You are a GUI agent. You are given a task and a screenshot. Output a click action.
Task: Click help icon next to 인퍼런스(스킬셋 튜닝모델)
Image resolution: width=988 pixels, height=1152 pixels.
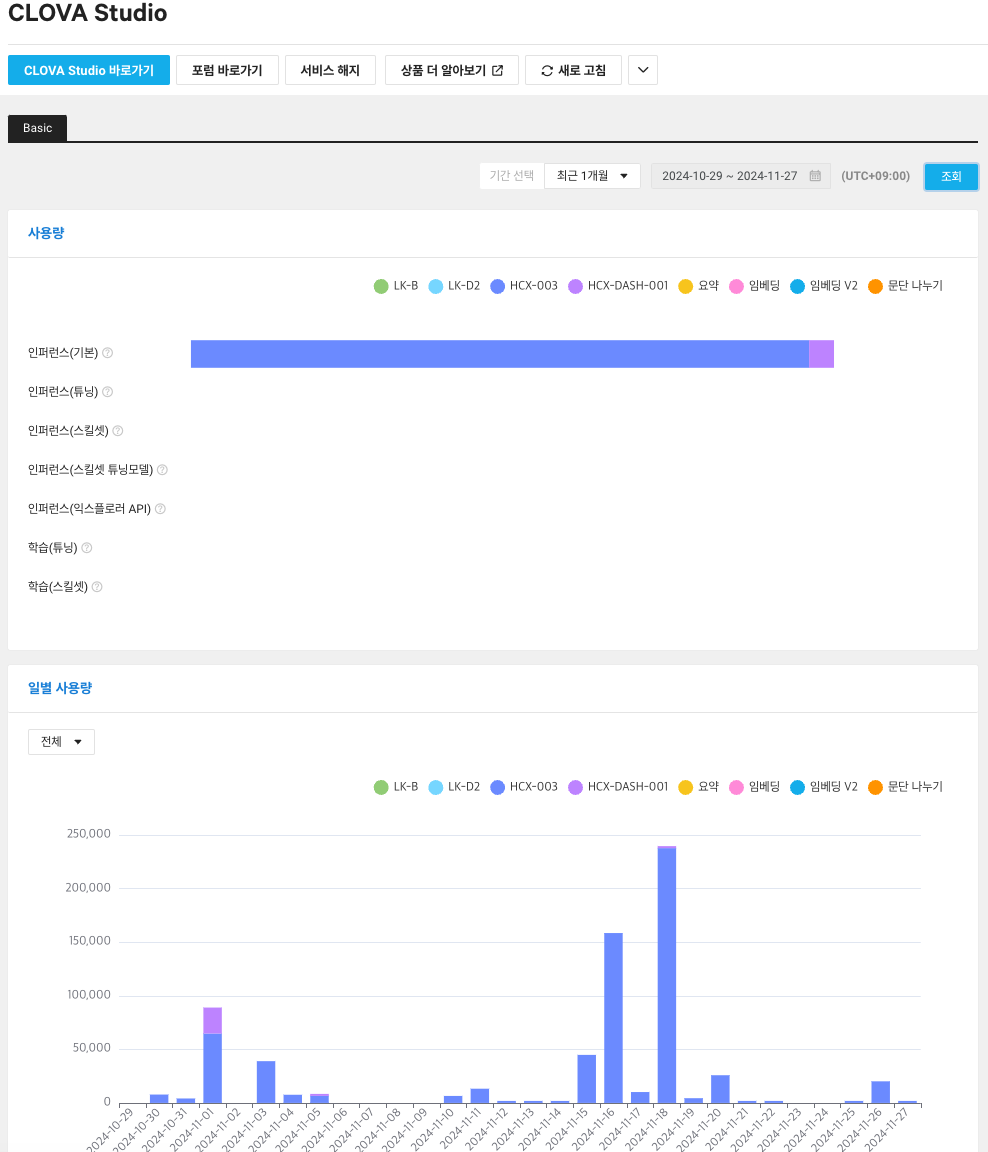coord(162,469)
